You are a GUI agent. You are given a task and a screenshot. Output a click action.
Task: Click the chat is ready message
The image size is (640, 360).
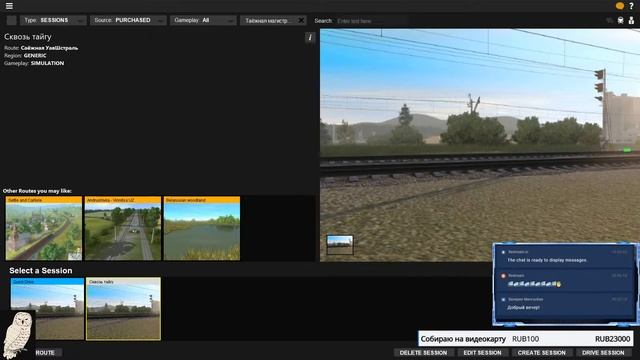tap(547, 260)
